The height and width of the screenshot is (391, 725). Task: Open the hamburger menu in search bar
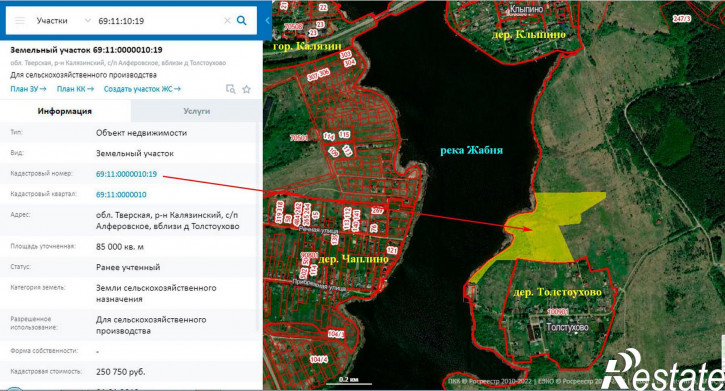19,21
